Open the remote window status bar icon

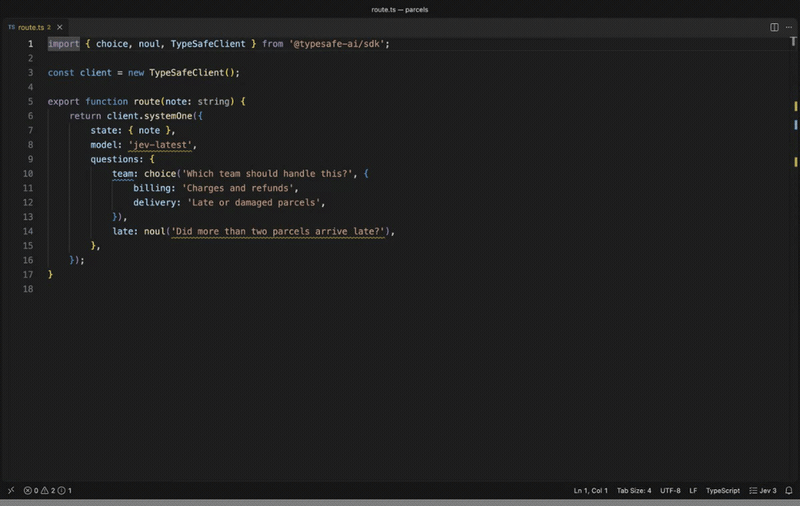point(11,490)
